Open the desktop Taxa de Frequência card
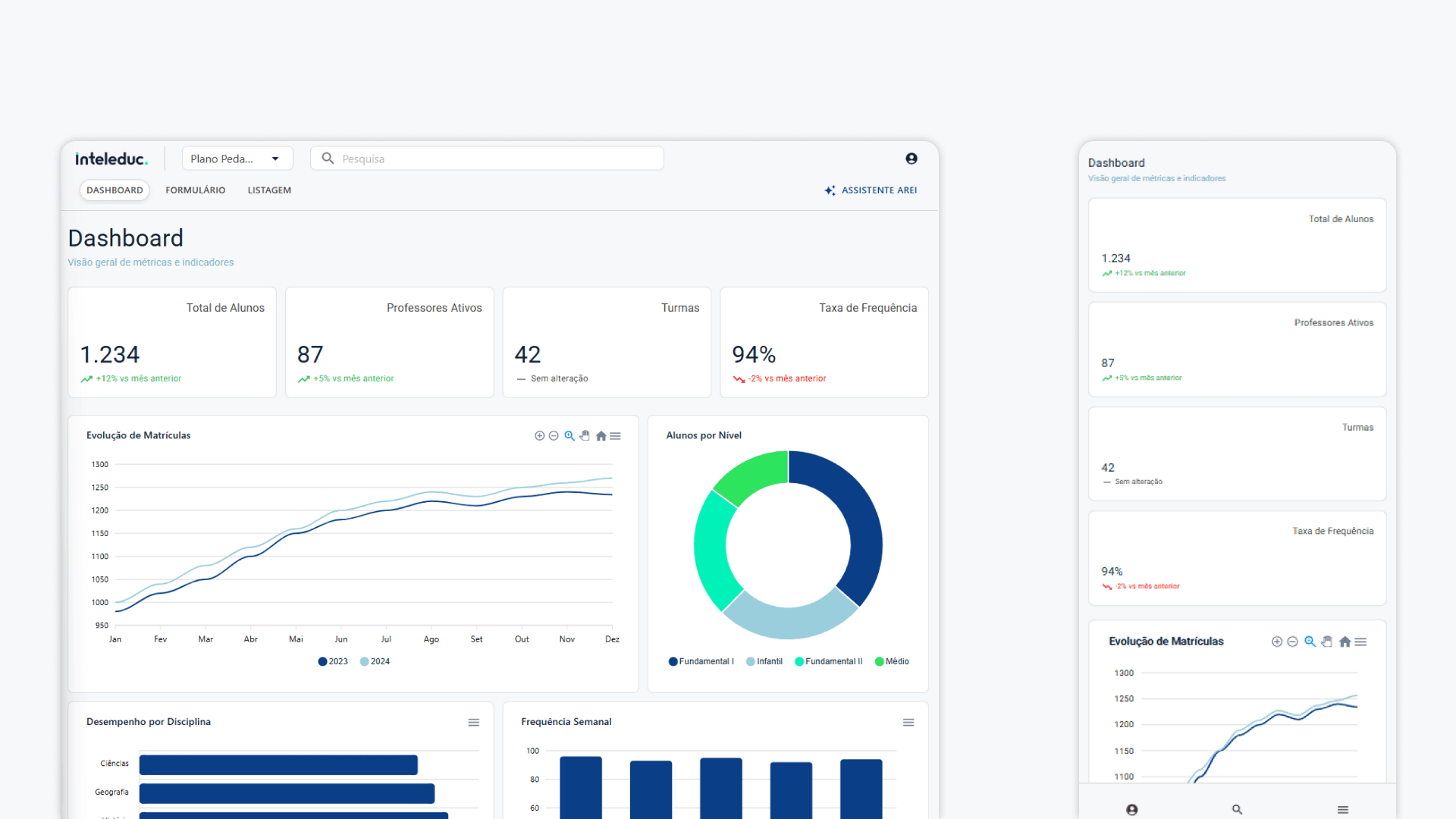1456x819 pixels. (x=824, y=342)
